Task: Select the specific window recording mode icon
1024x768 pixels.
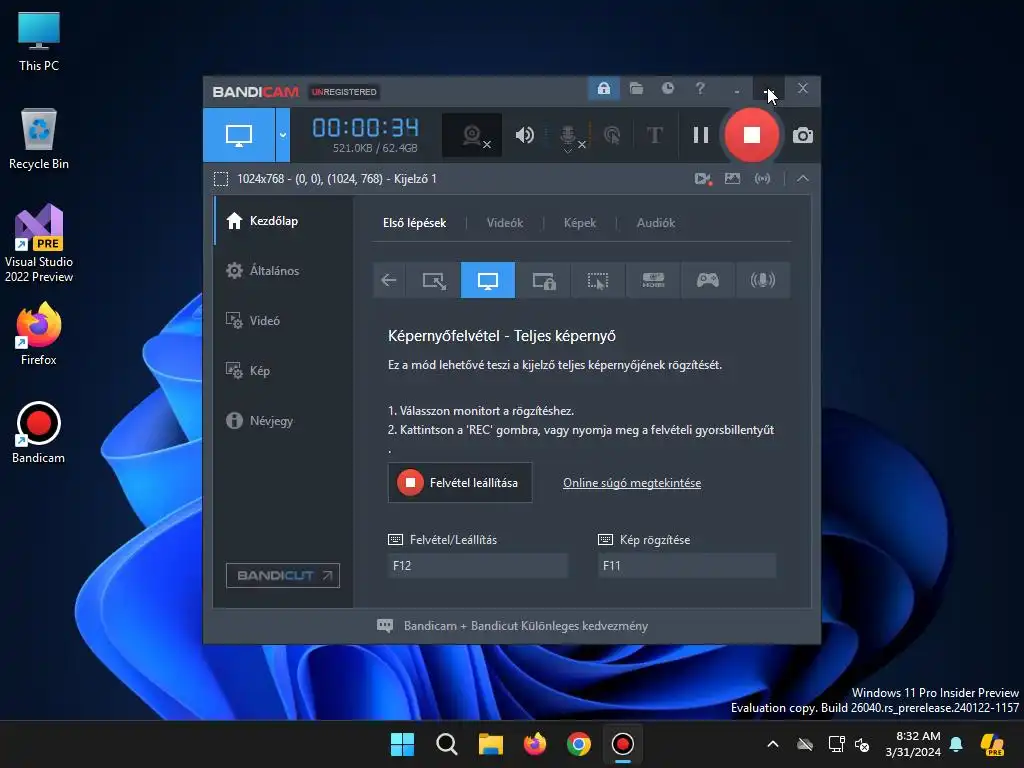Action: tap(543, 280)
